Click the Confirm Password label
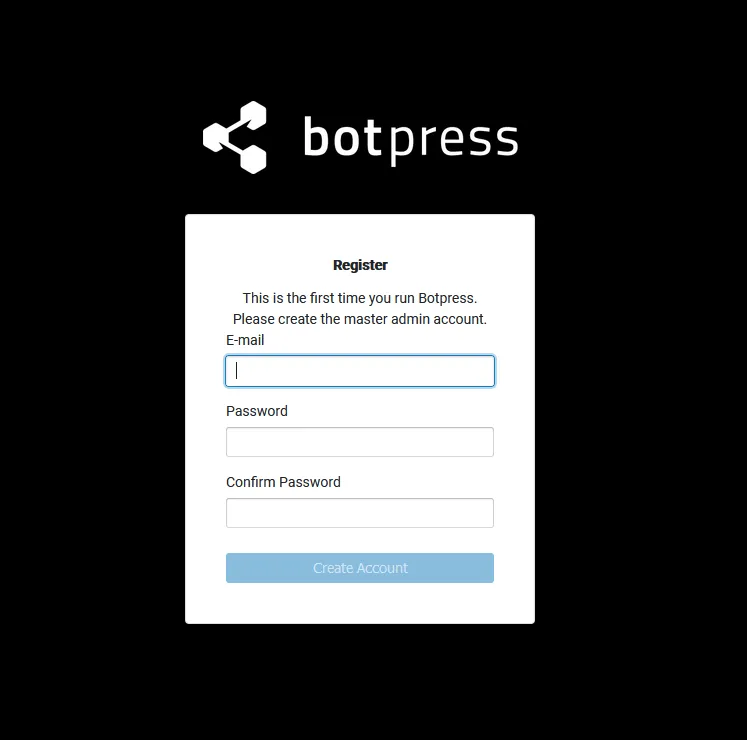Image resolution: width=747 pixels, height=740 pixels. pos(283,482)
